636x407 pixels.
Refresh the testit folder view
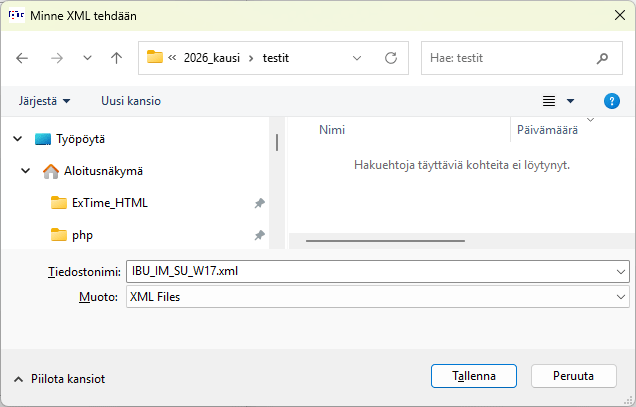391,58
